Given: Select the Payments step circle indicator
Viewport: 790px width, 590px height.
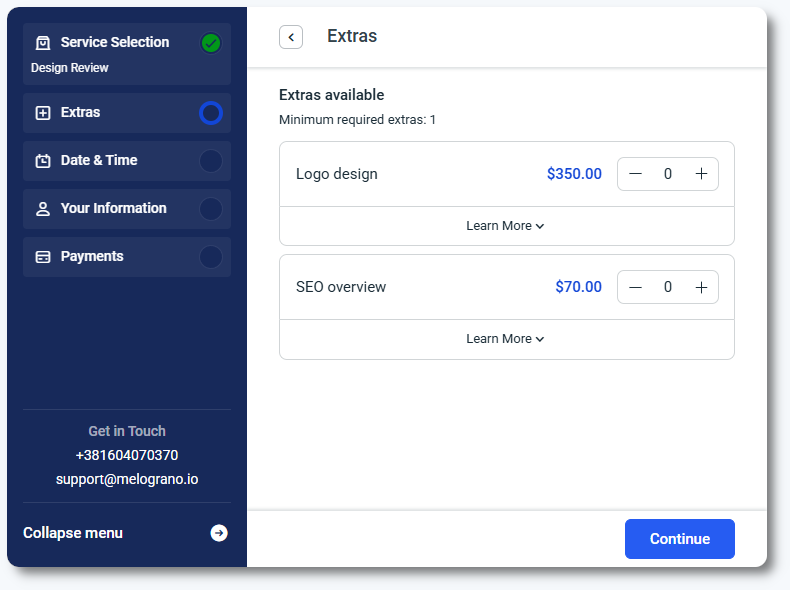Looking at the screenshot, I should pos(210,257).
